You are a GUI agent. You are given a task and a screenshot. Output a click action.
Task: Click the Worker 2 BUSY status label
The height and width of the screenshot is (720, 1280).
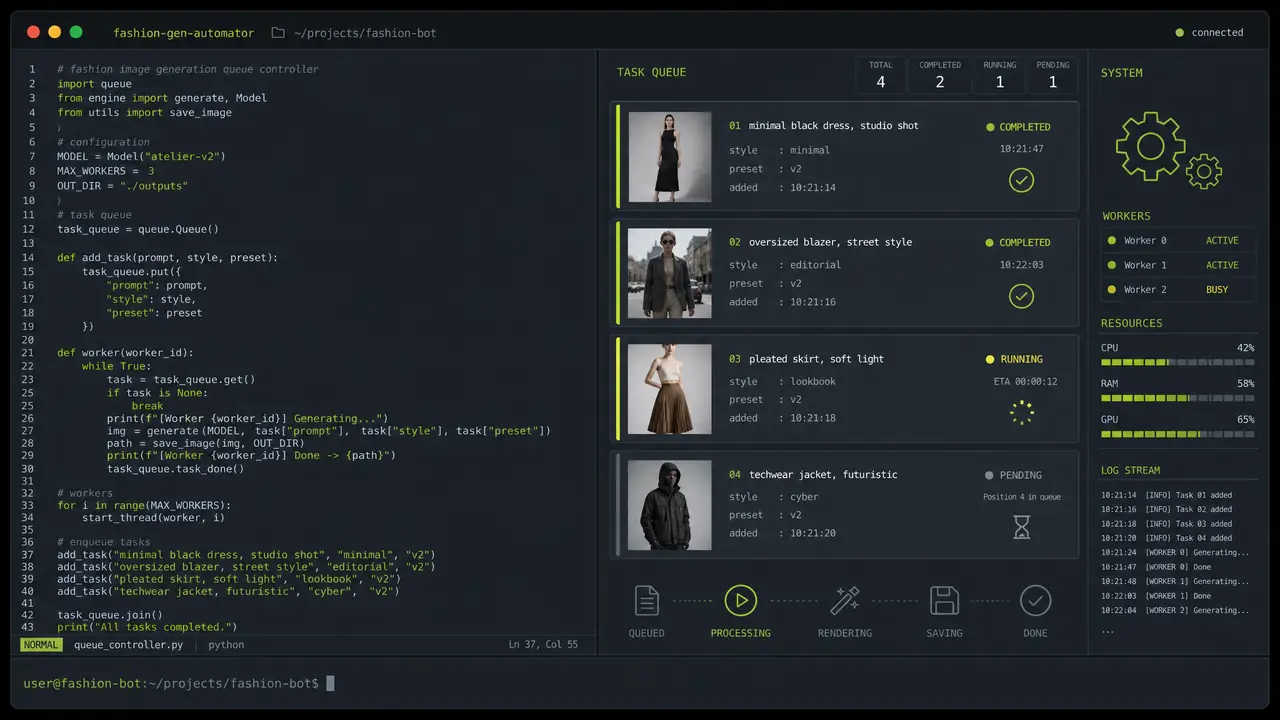(1217, 290)
